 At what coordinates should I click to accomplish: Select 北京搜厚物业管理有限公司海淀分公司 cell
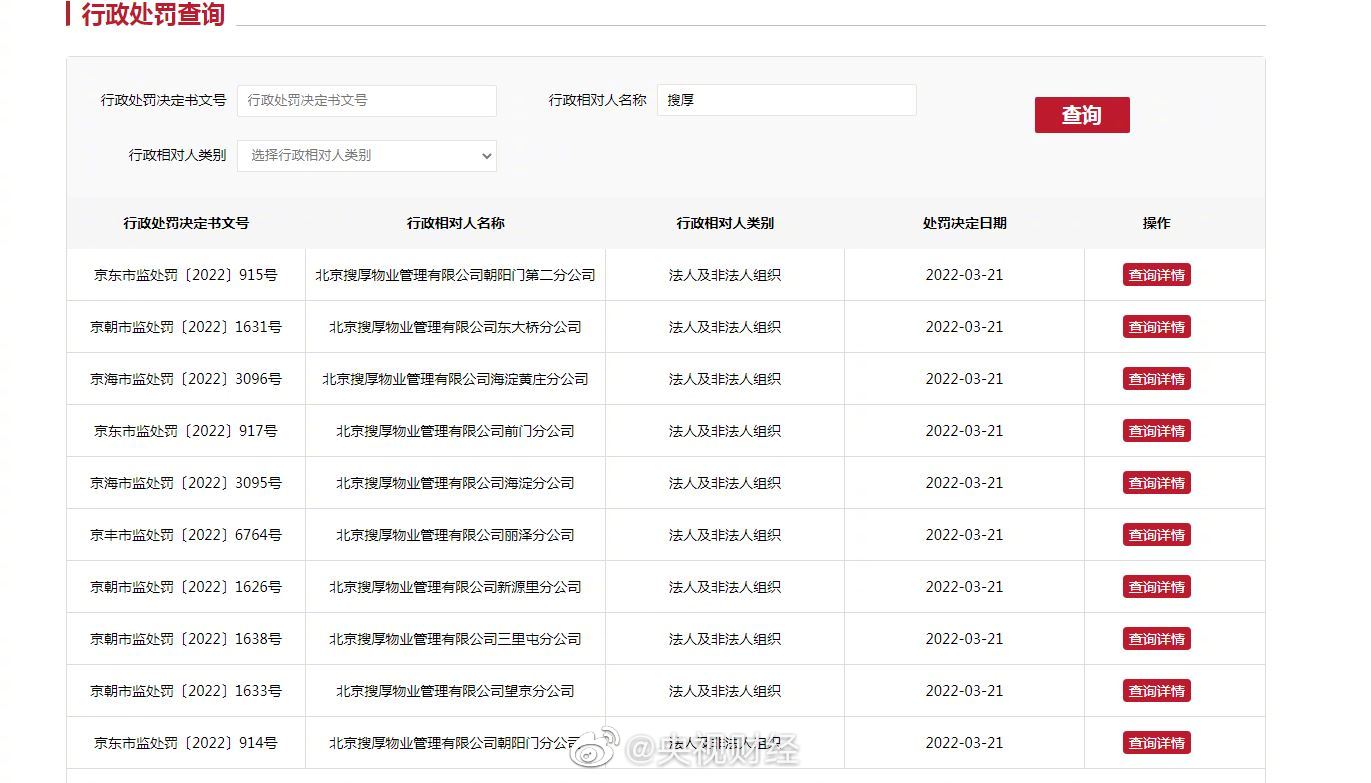[455, 483]
